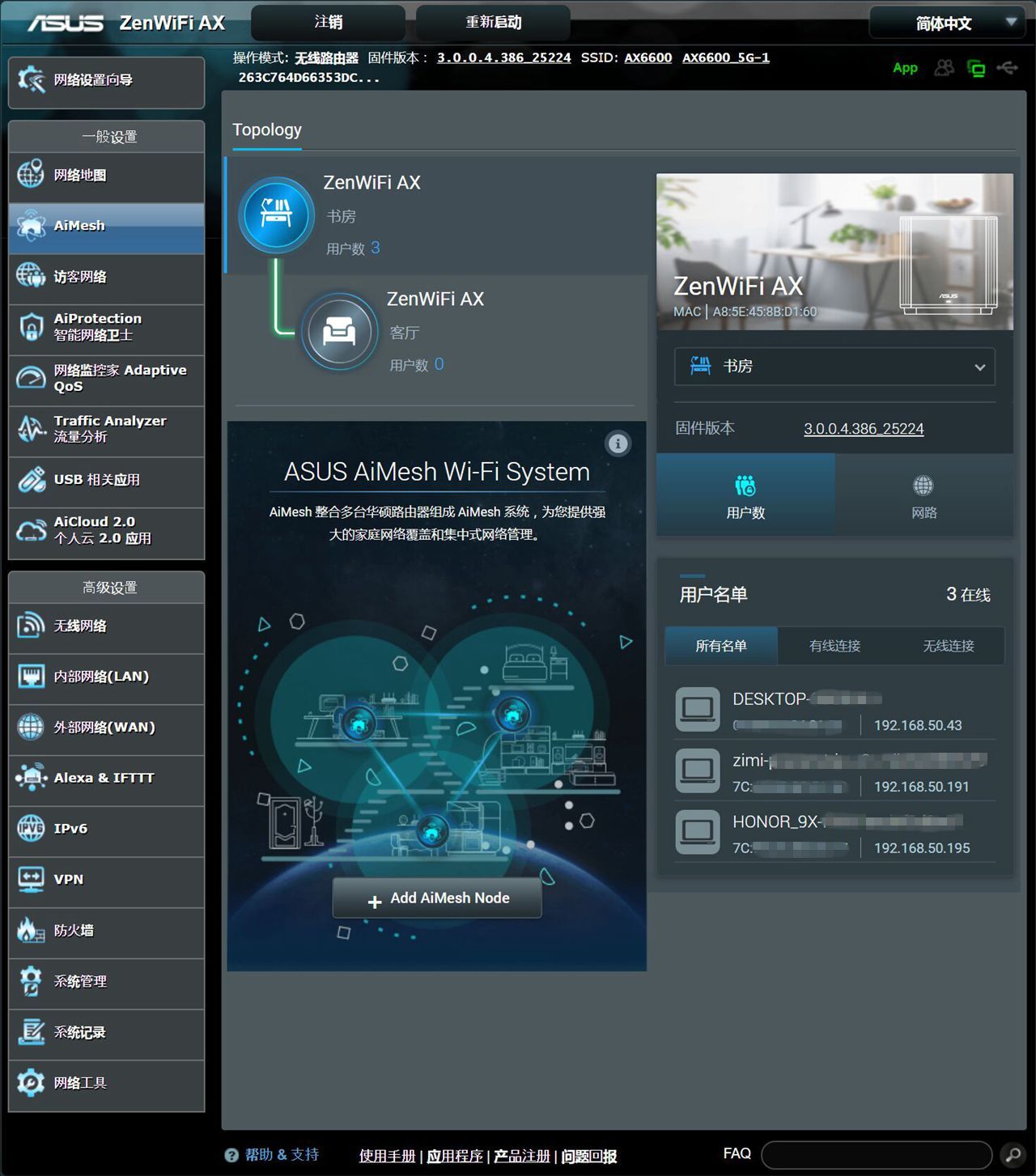The height and width of the screenshot is (1176, 1036).
Task: Open the 简体中文 language dropdown
Action: [948, 23]
